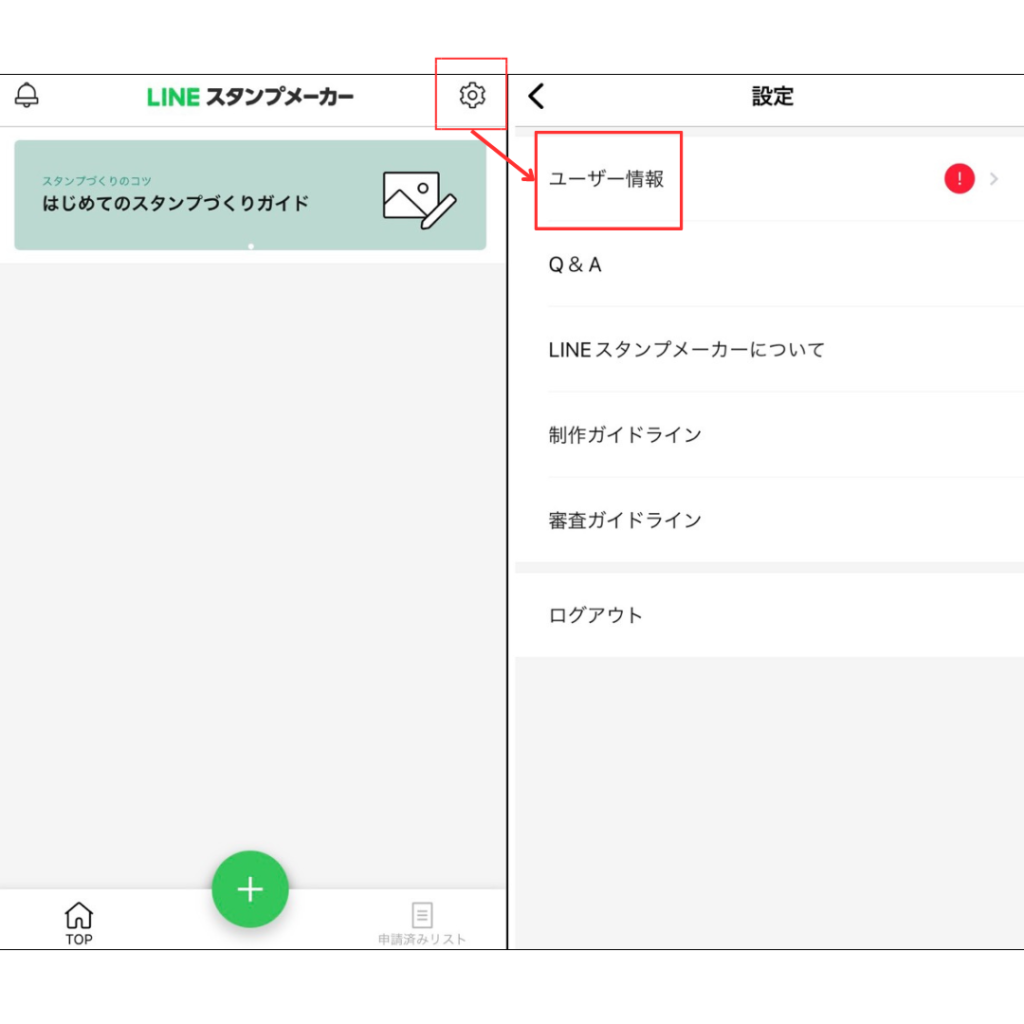Open 審査ガイドライン
This screenshot has height=1024, width=1024.
click(769, 520)
